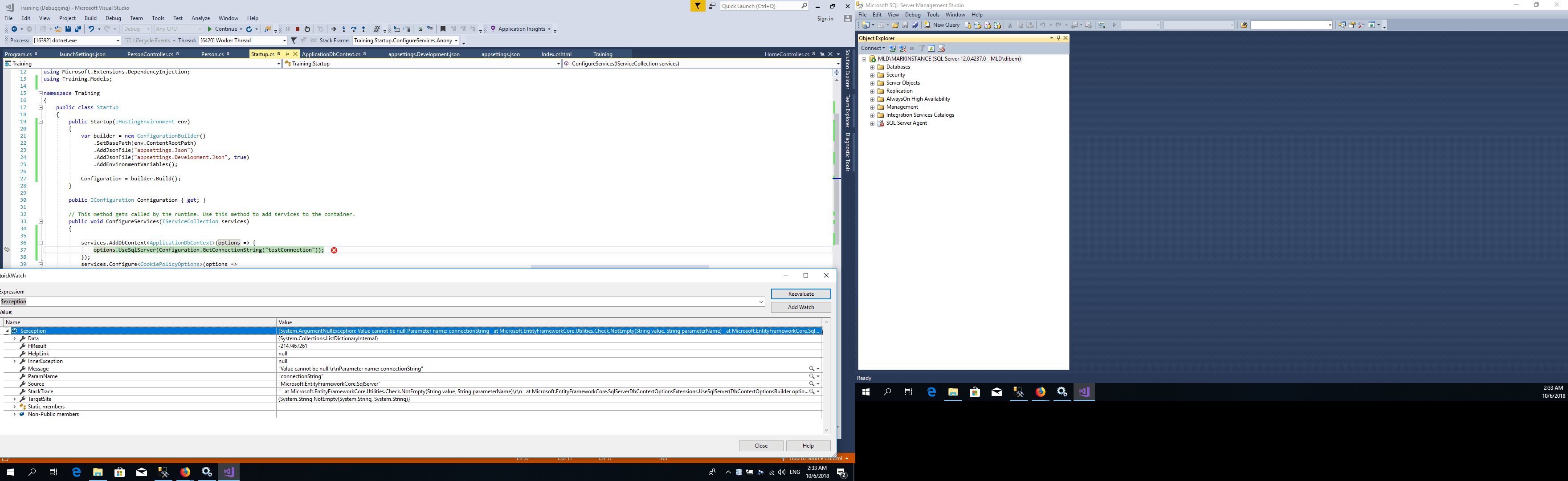The width and height of the screenshot is (1568, 481).
Task: Switch to the PersonController.cs tab
Action: (150, 54)
